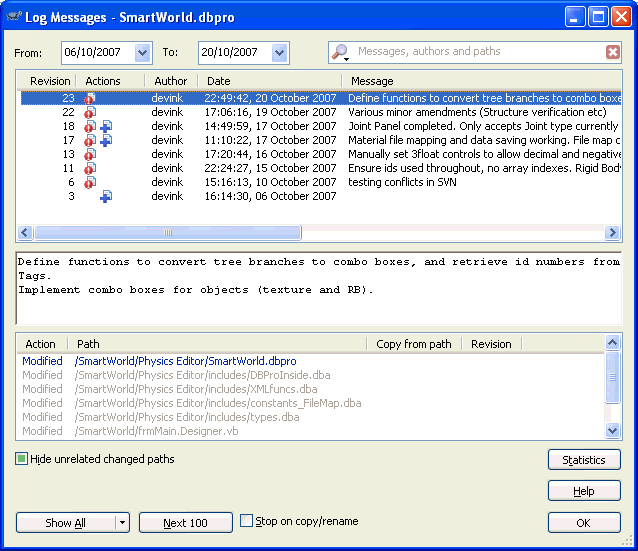Click the Statistics button
This screenshot has height=551, width=638.
pos(584,460)
